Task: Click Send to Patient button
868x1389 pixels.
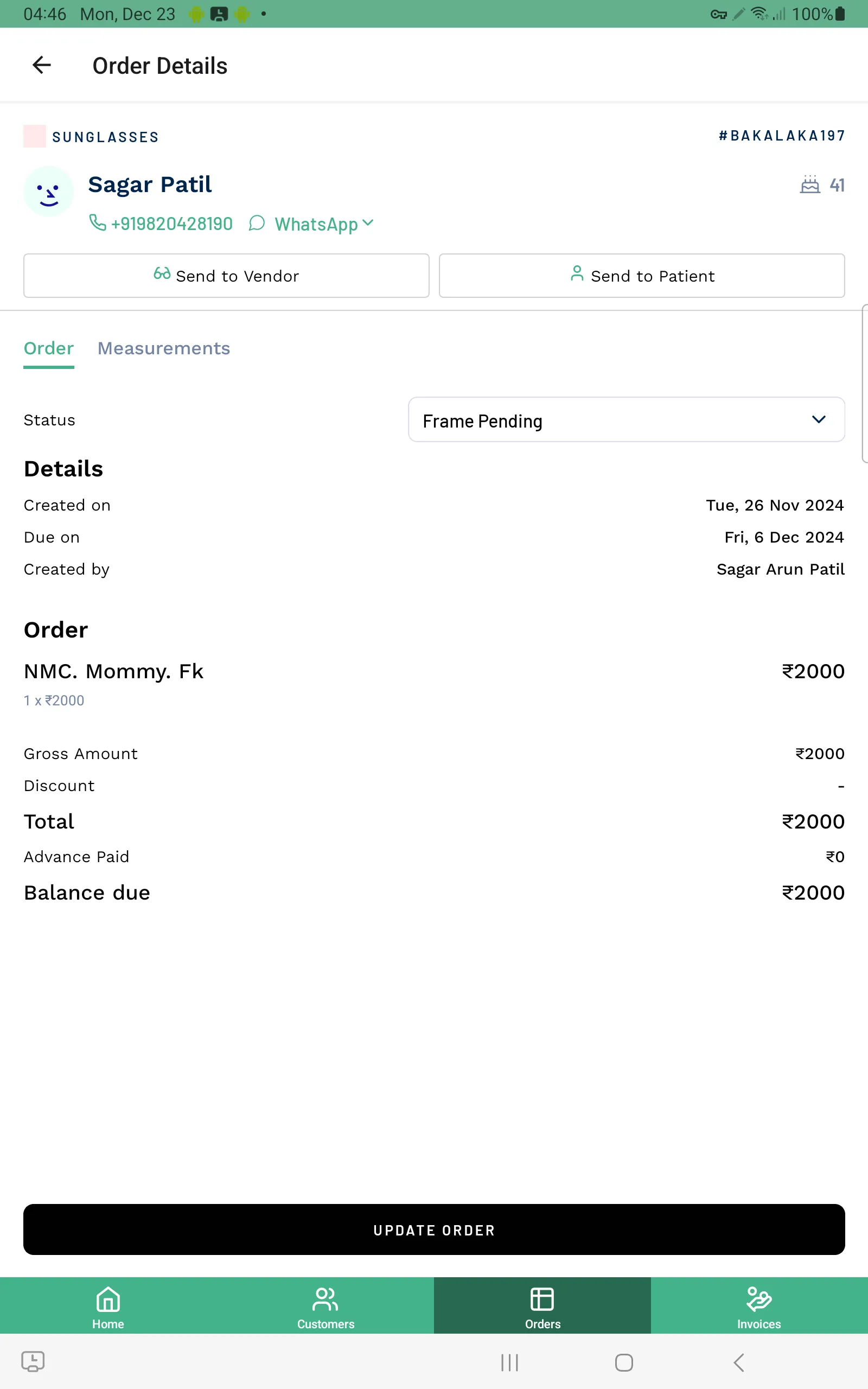Action: coord(642,276)
